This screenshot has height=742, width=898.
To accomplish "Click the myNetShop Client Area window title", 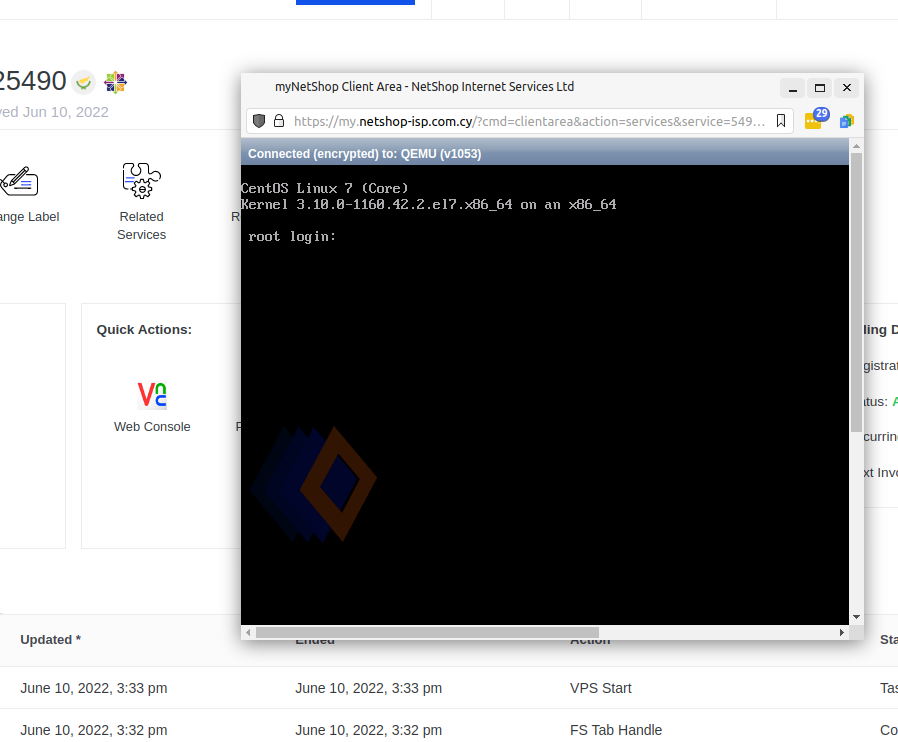I will pyautogui.click(x=424, y=87).
